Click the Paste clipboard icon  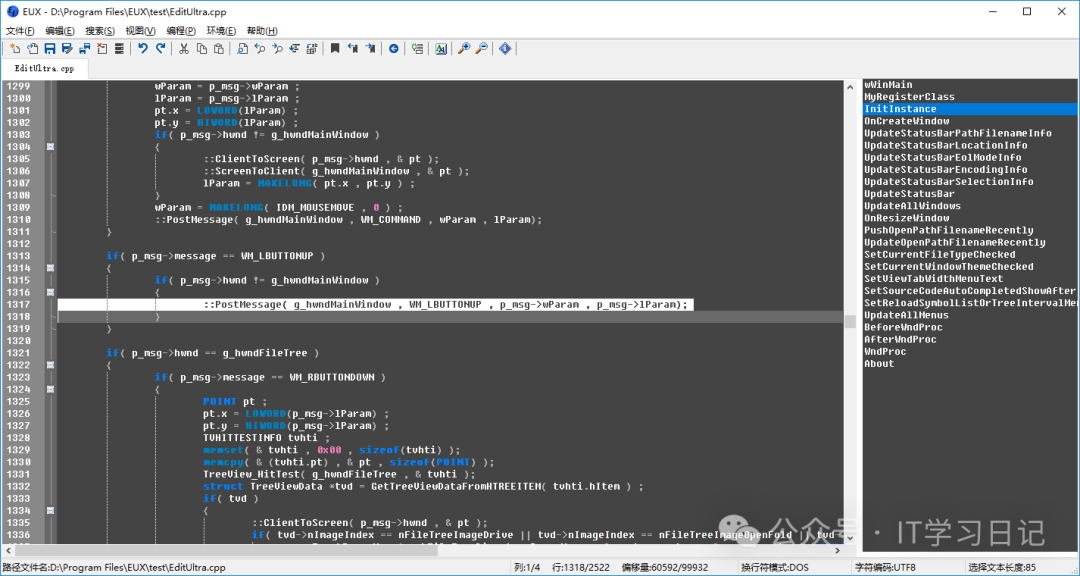coord(219,48)
